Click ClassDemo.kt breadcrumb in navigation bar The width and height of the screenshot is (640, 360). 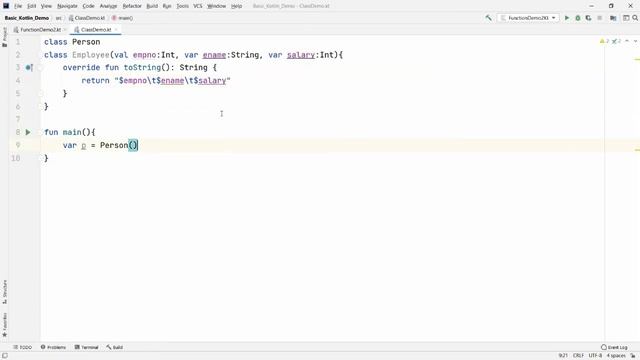coord(87,18)
